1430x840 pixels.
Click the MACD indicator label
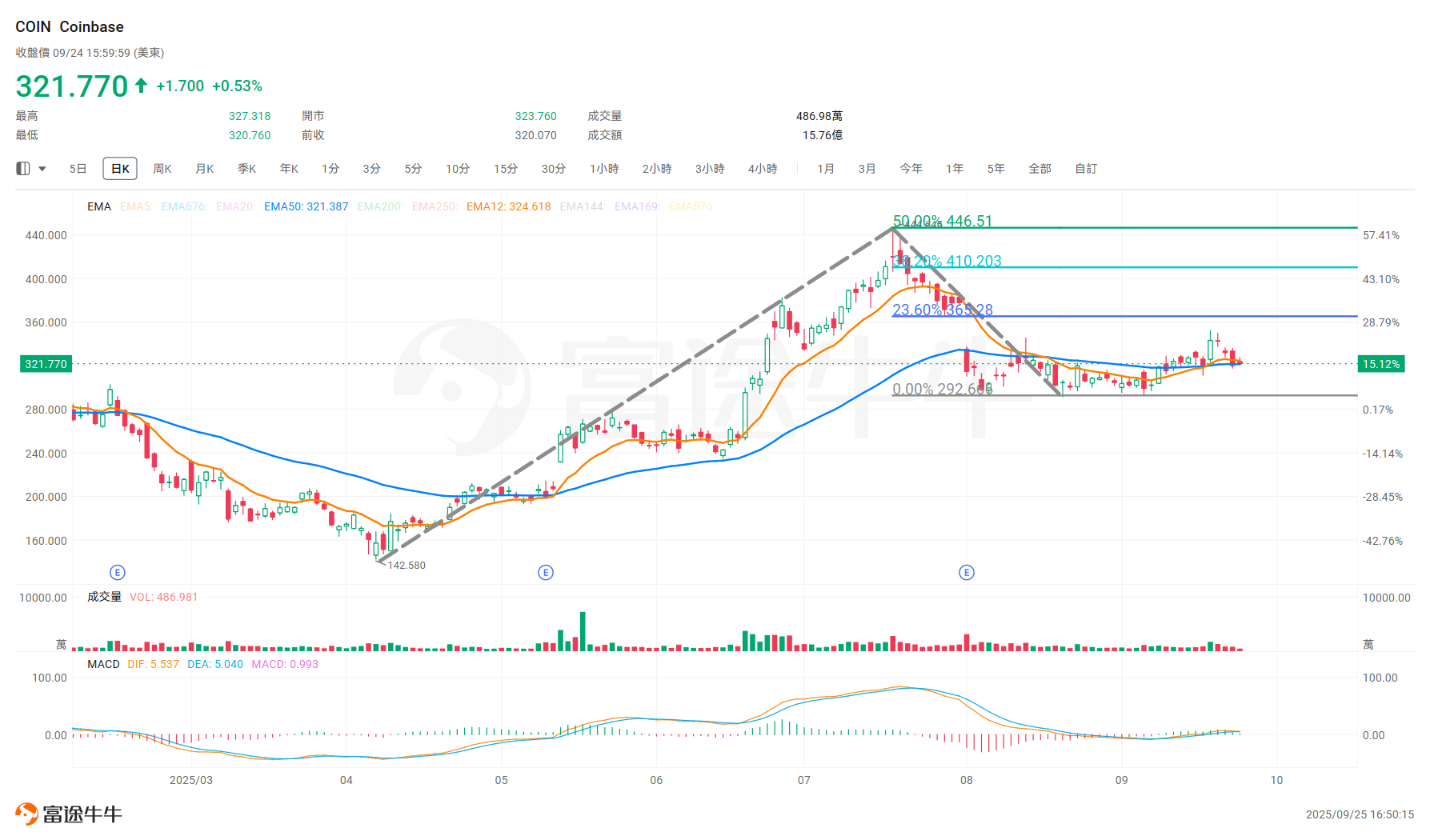(103, 663)
